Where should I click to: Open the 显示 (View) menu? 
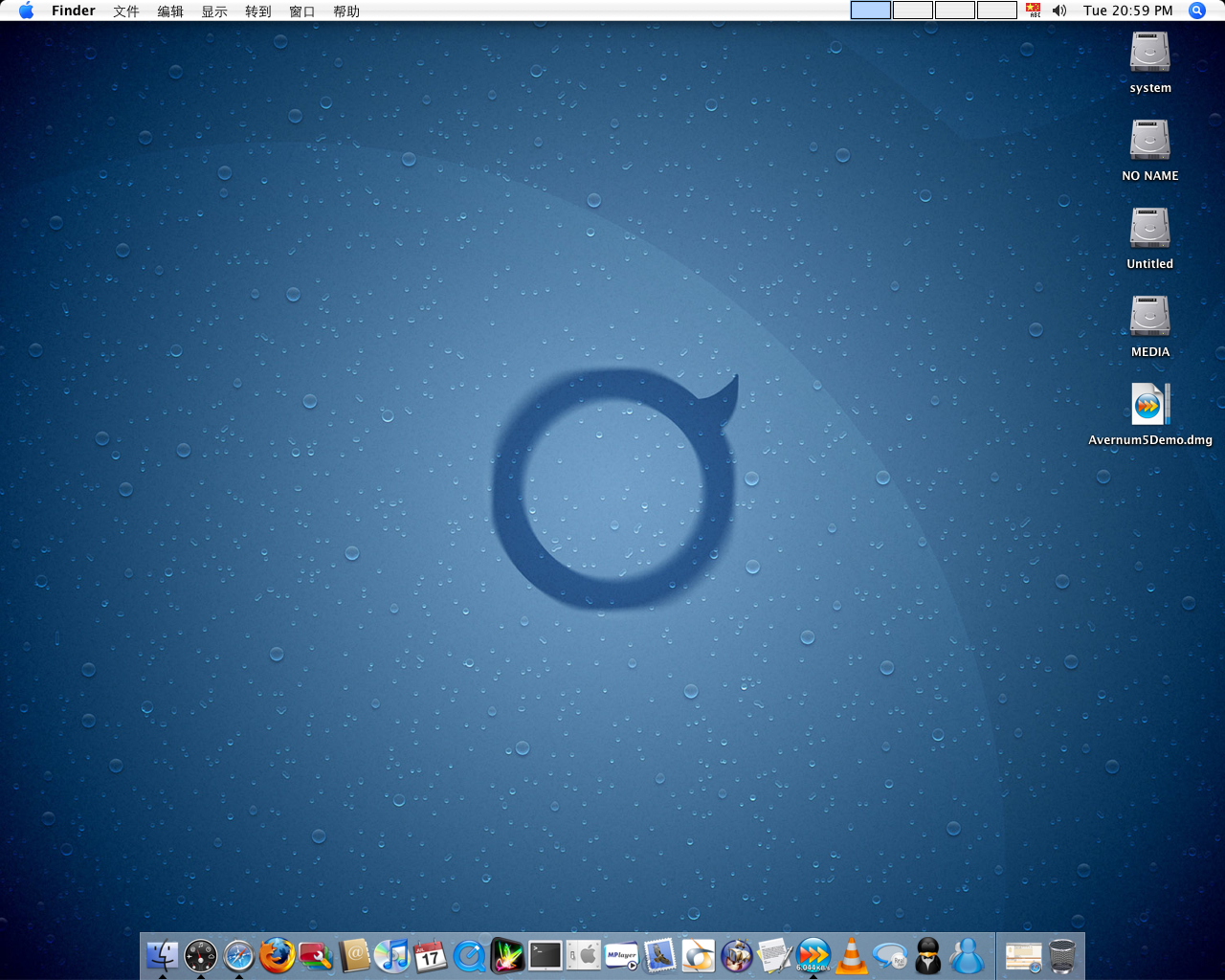[214, 11]
